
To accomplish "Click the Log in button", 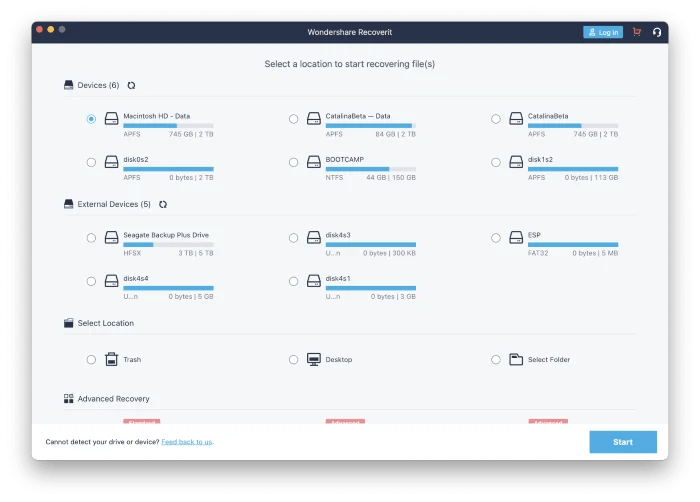I will click(603, 32).
